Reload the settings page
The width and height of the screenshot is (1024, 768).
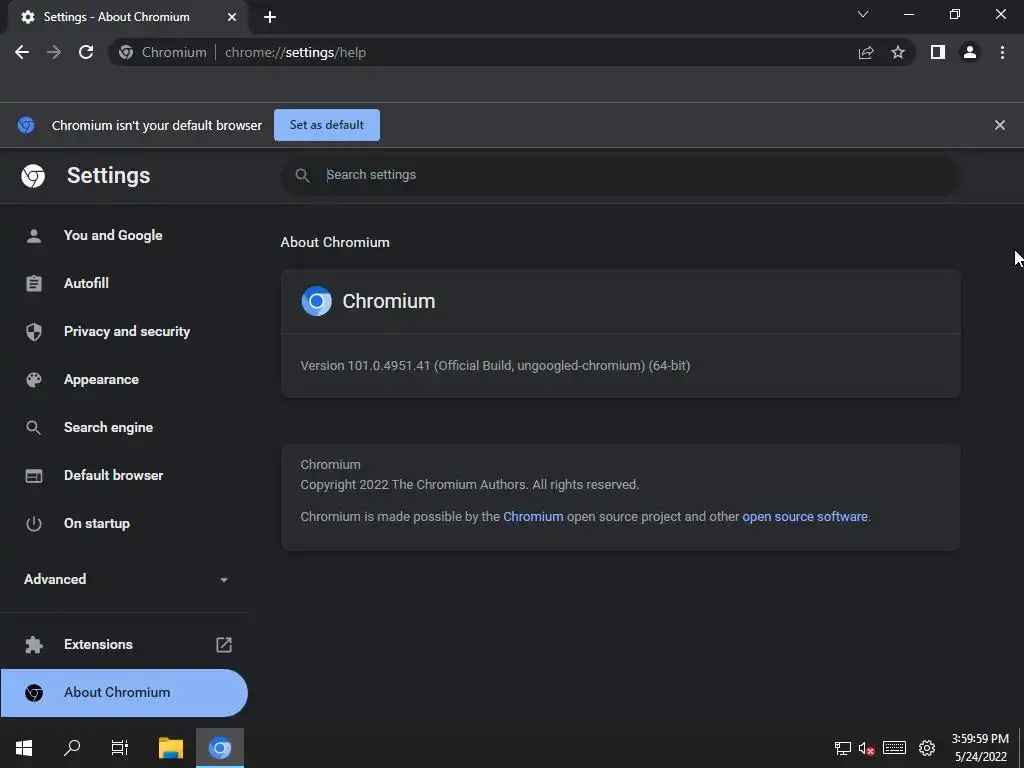86,52
